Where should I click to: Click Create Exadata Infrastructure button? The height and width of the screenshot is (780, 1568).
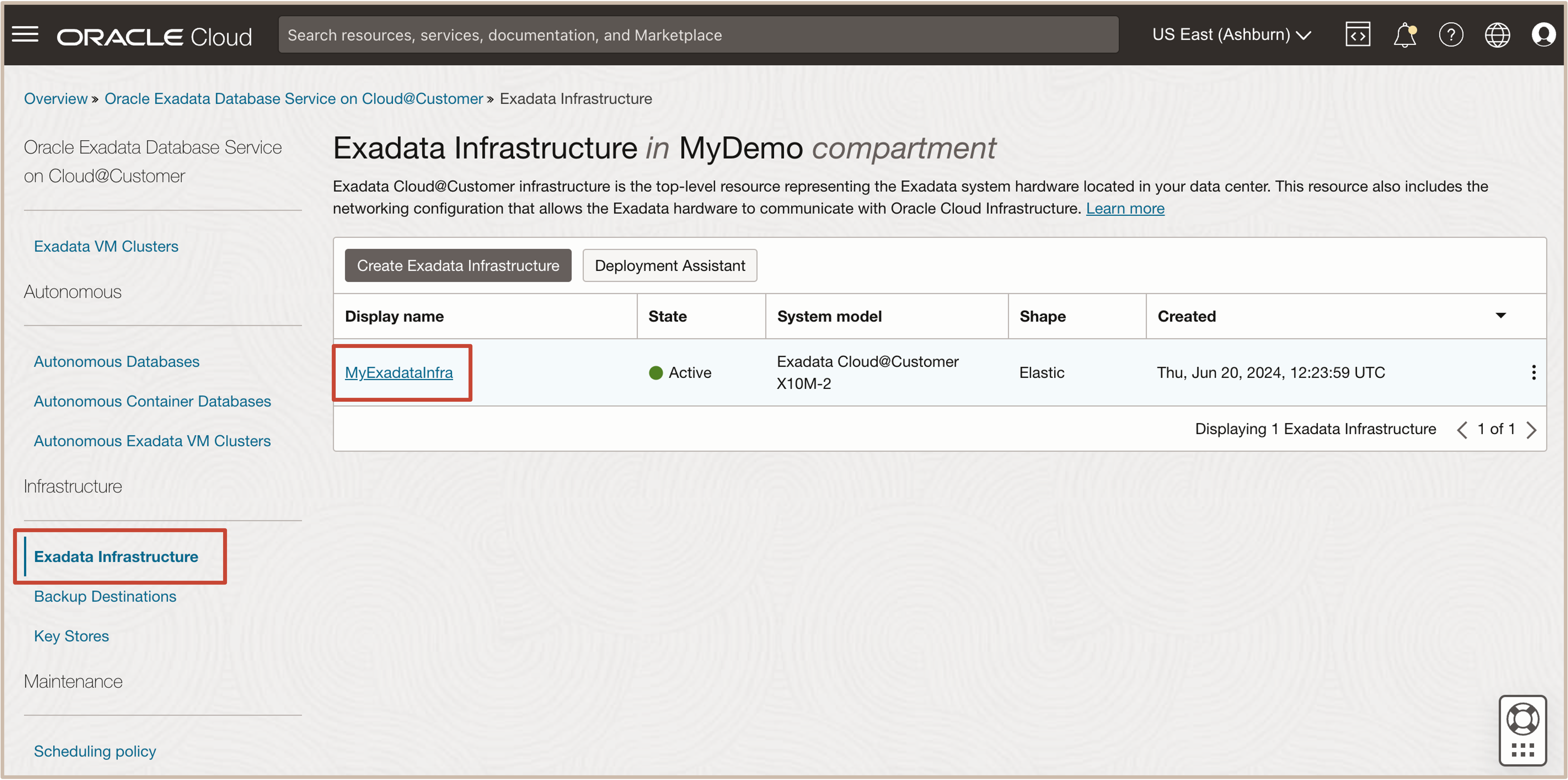pyautogui.click(x=458, y=265)
